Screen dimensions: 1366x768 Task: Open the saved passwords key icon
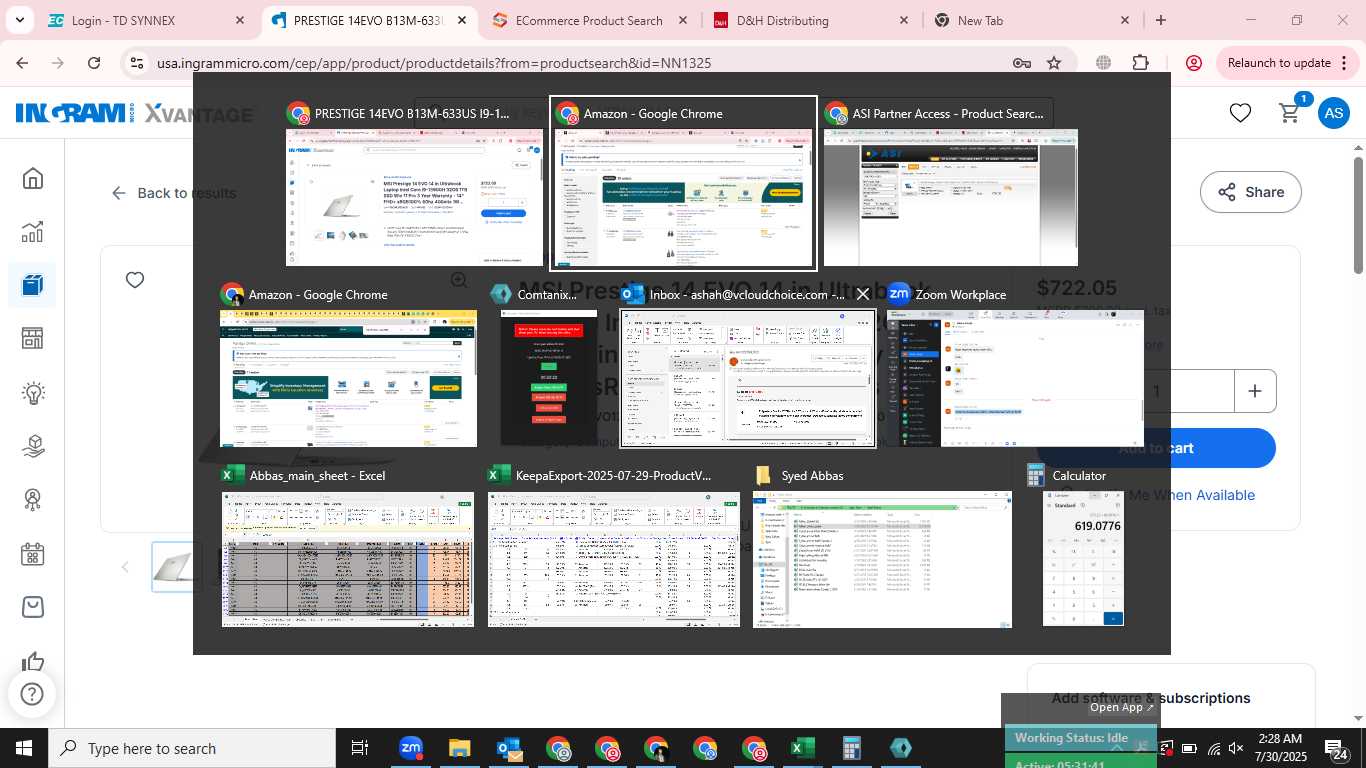[x=1021, y=63]
